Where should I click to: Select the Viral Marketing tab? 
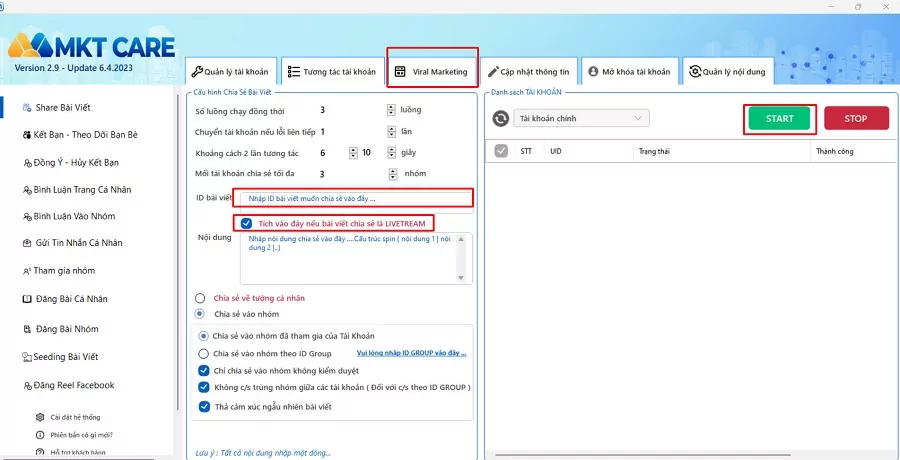(432, 71)
